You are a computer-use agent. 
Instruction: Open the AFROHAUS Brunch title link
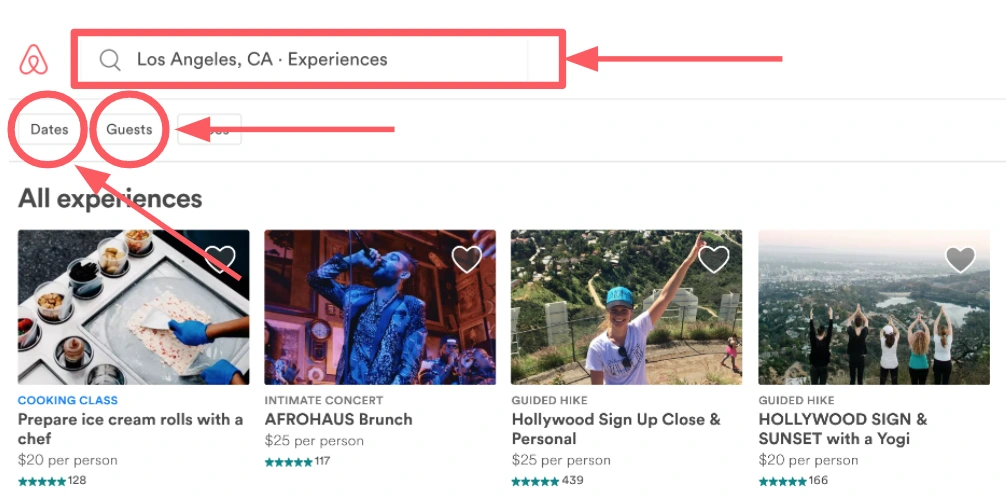point(339,420)
